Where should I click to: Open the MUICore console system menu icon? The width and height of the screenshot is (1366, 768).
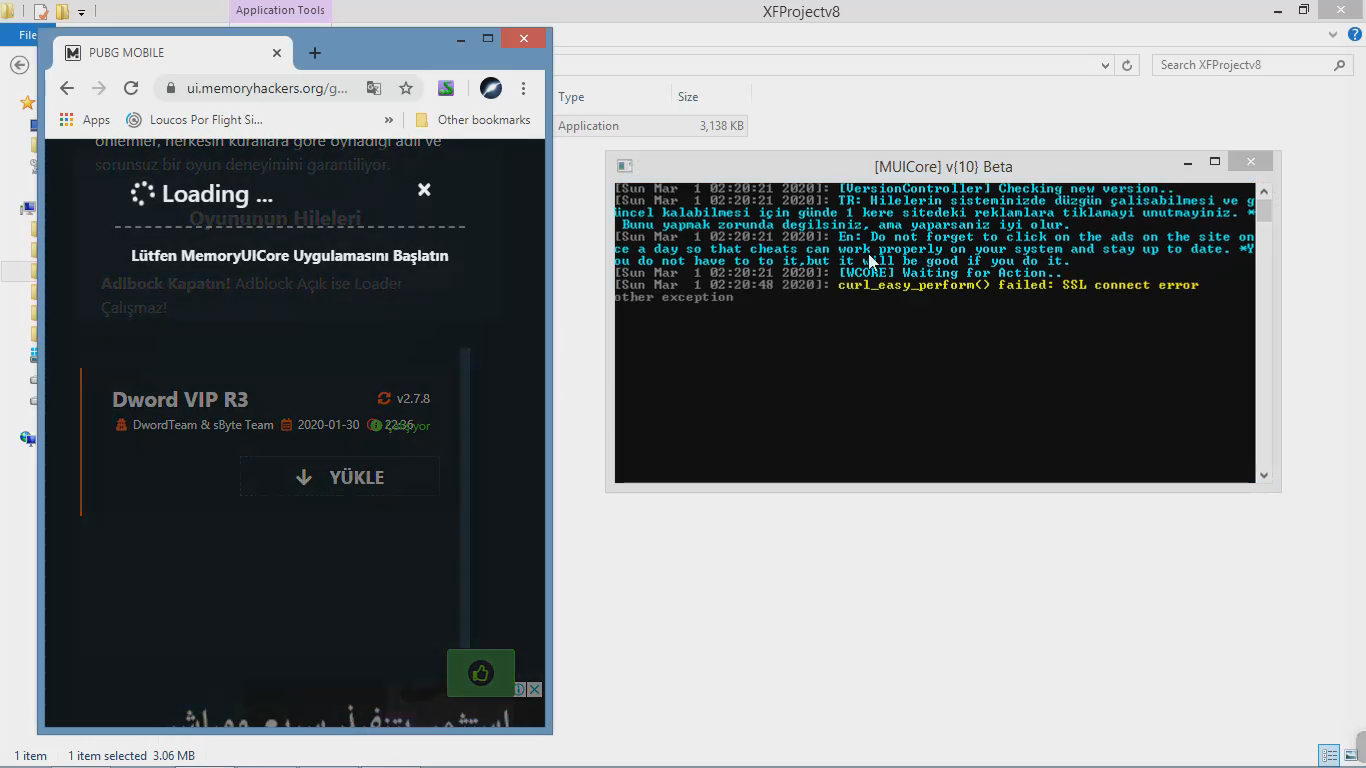tap(624, 166)
